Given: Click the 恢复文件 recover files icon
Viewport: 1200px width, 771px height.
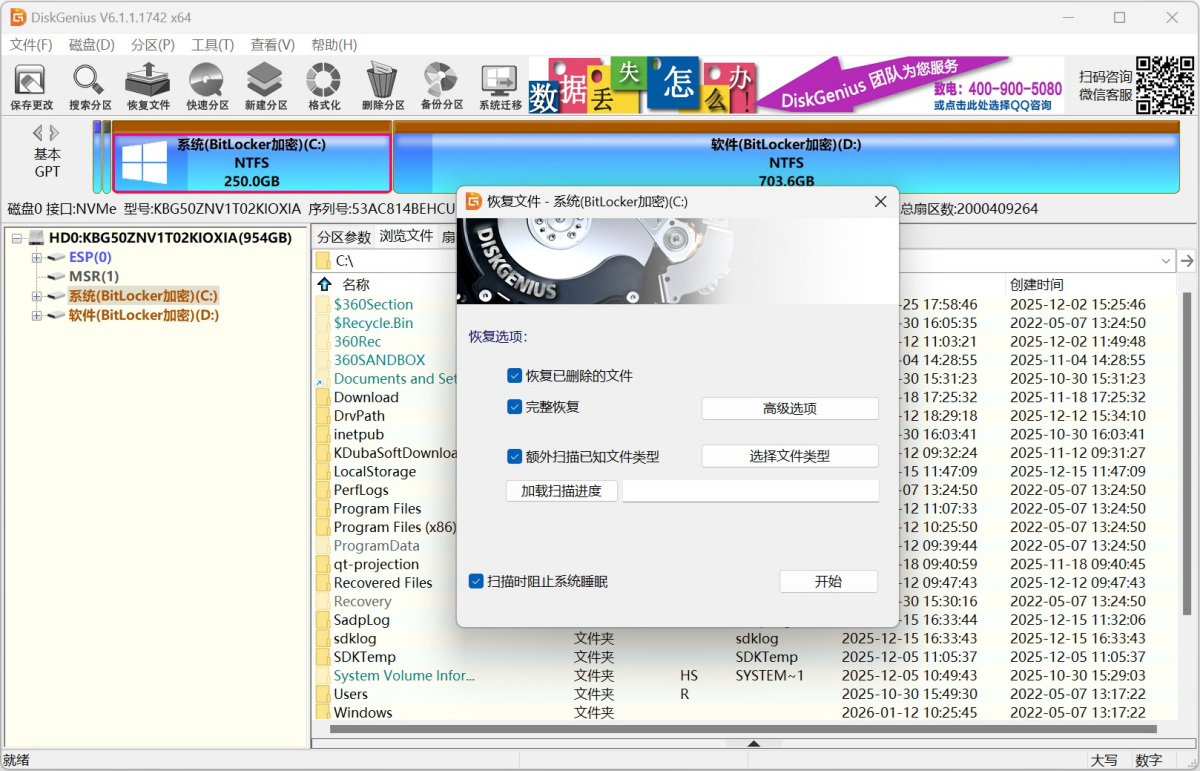Looking at the screenshot, I should 148,86.
